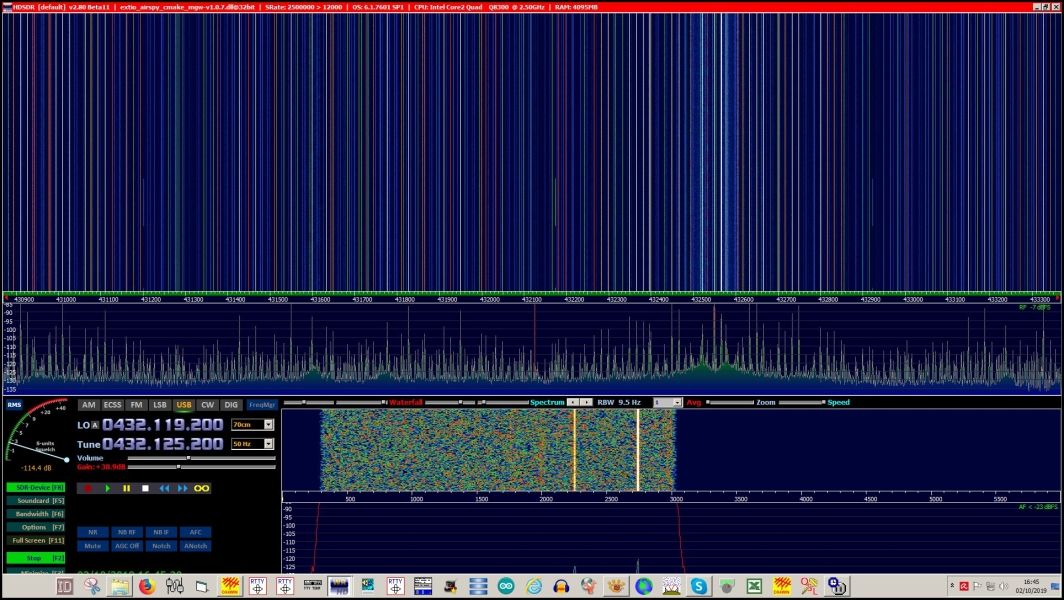Click the pause playback icon
The image size is (1064, 600).
pyautogui.click(x=126, y=488)
